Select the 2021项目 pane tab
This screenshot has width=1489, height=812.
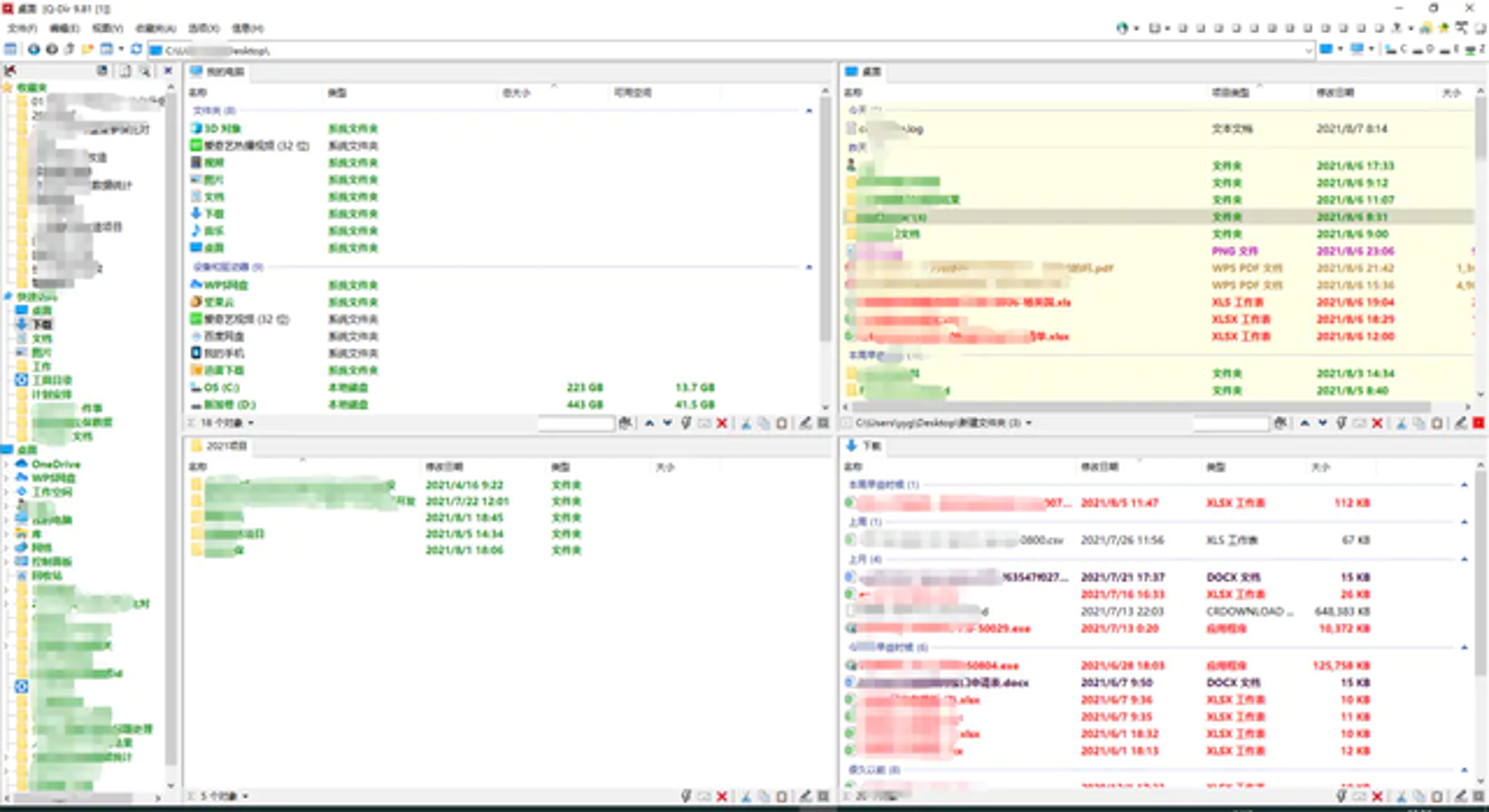219,446
